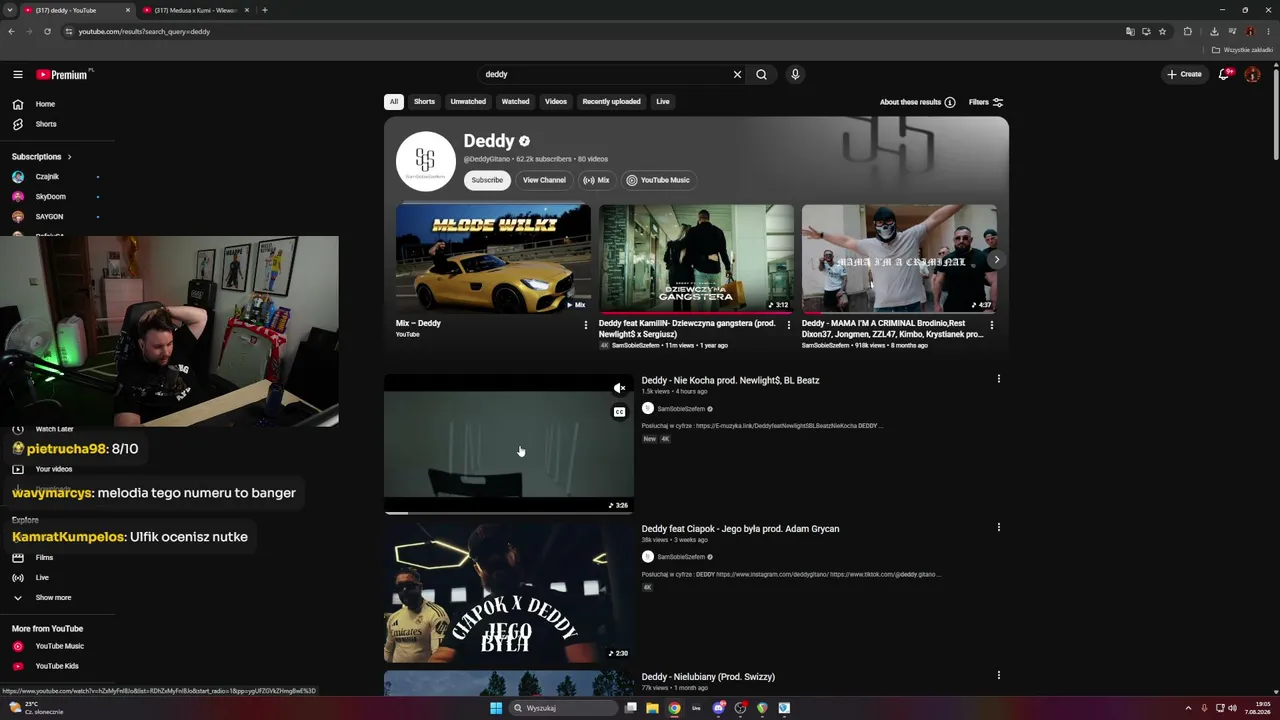Unmute the Nie Kocha video preview

point(620,388)
